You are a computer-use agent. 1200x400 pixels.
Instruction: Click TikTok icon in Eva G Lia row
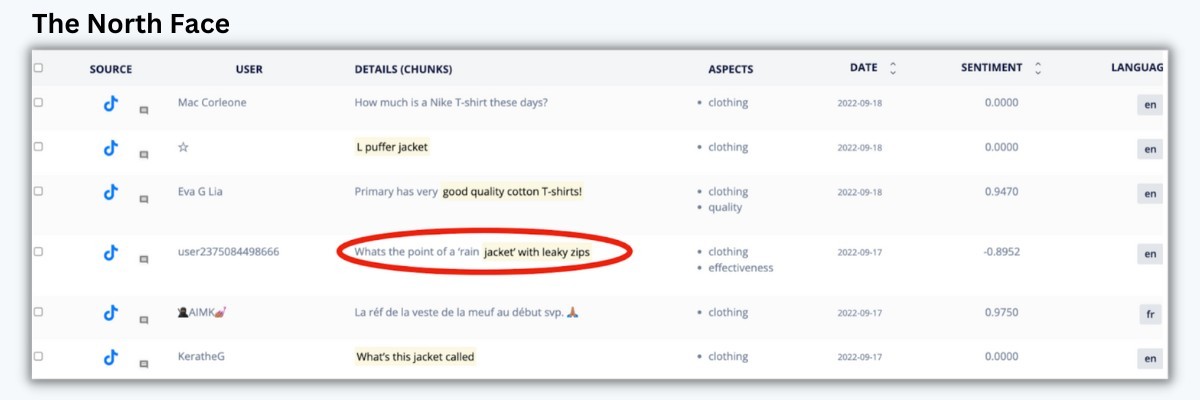coord(111,193)
